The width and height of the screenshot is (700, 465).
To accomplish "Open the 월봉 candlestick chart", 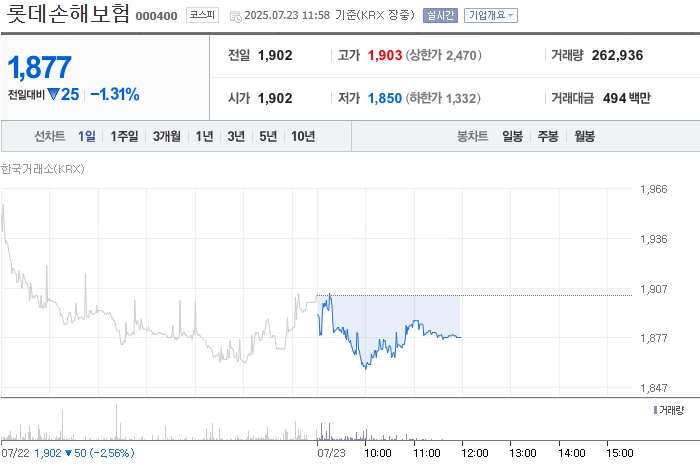I will click(584, 136).
